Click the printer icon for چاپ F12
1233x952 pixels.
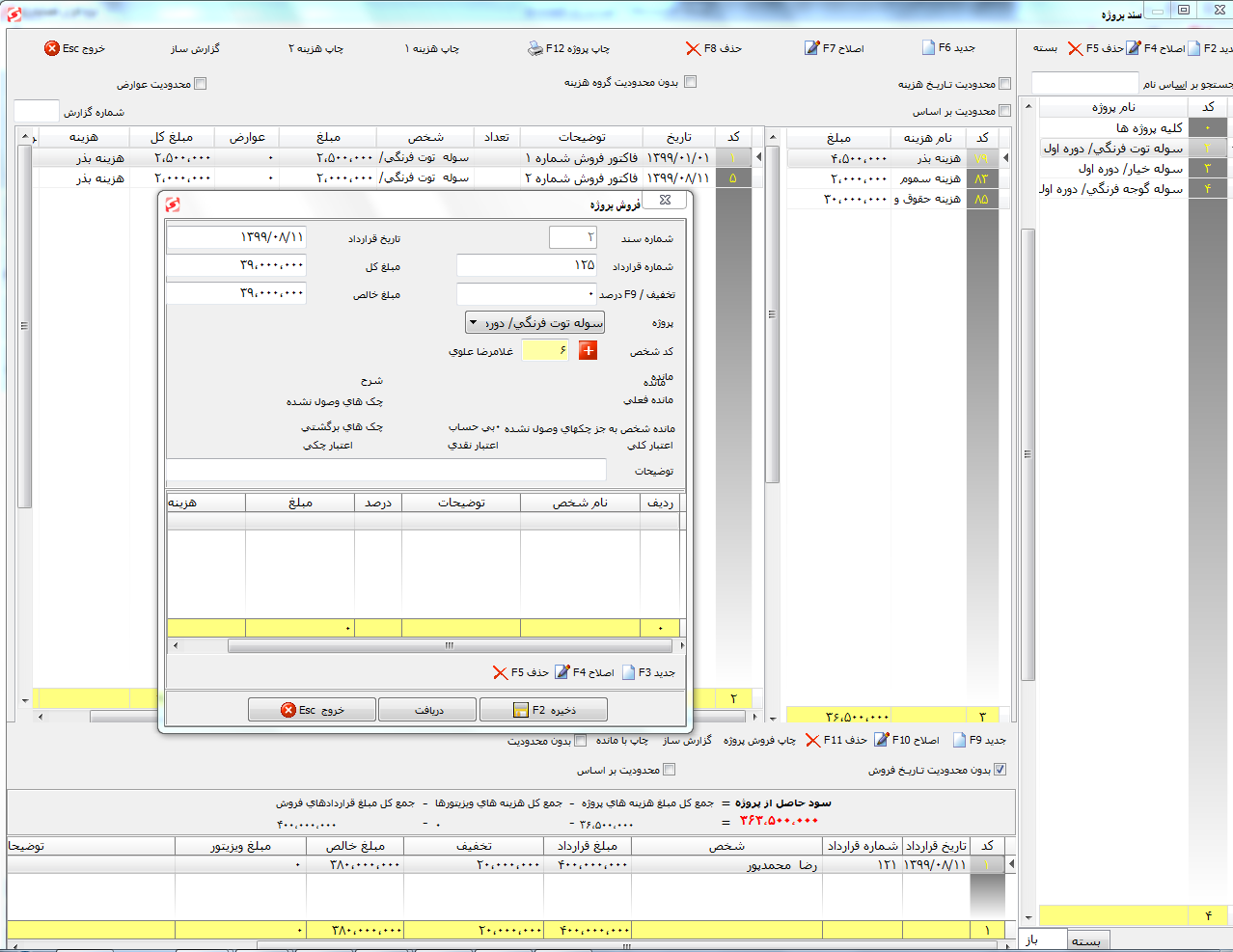click(535, 48)
